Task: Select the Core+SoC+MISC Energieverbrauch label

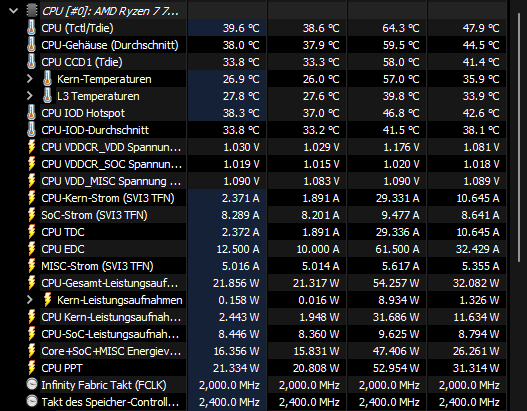Action: tap(111, 351)
